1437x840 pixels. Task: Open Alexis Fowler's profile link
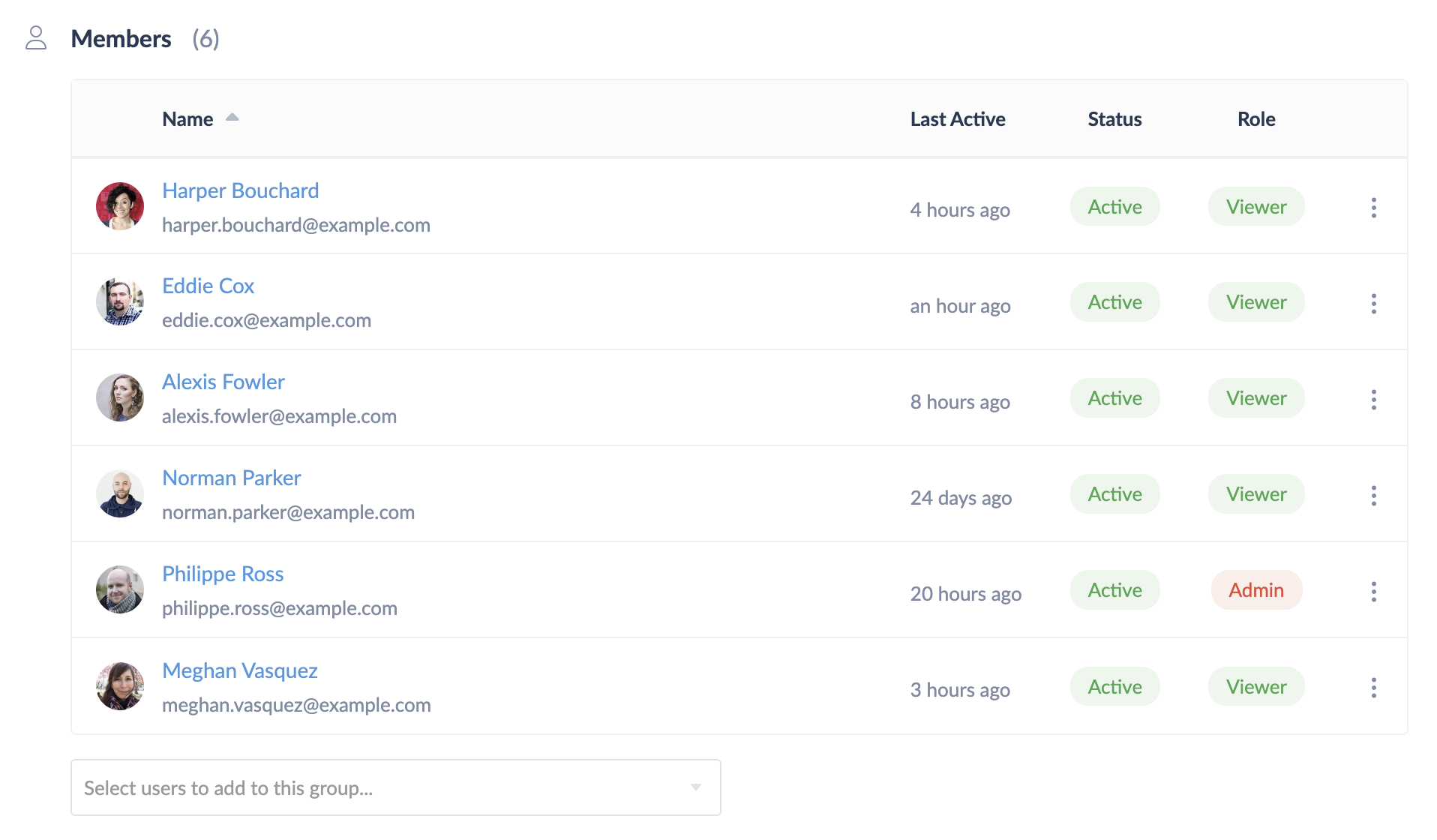(223, 382)
